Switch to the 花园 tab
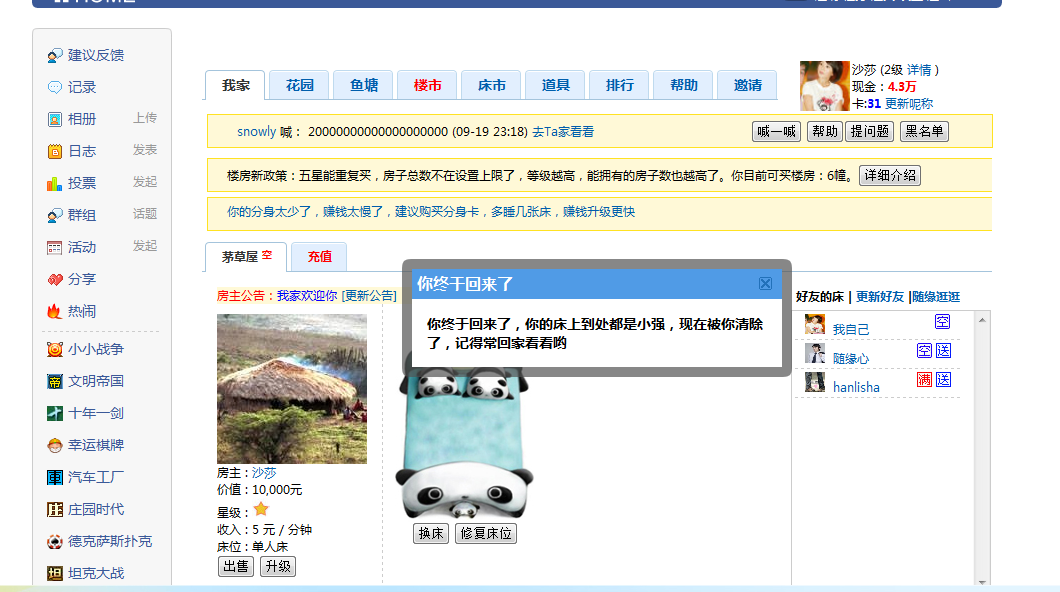Viewport: 1060px width, 592px height. point(299,85)
